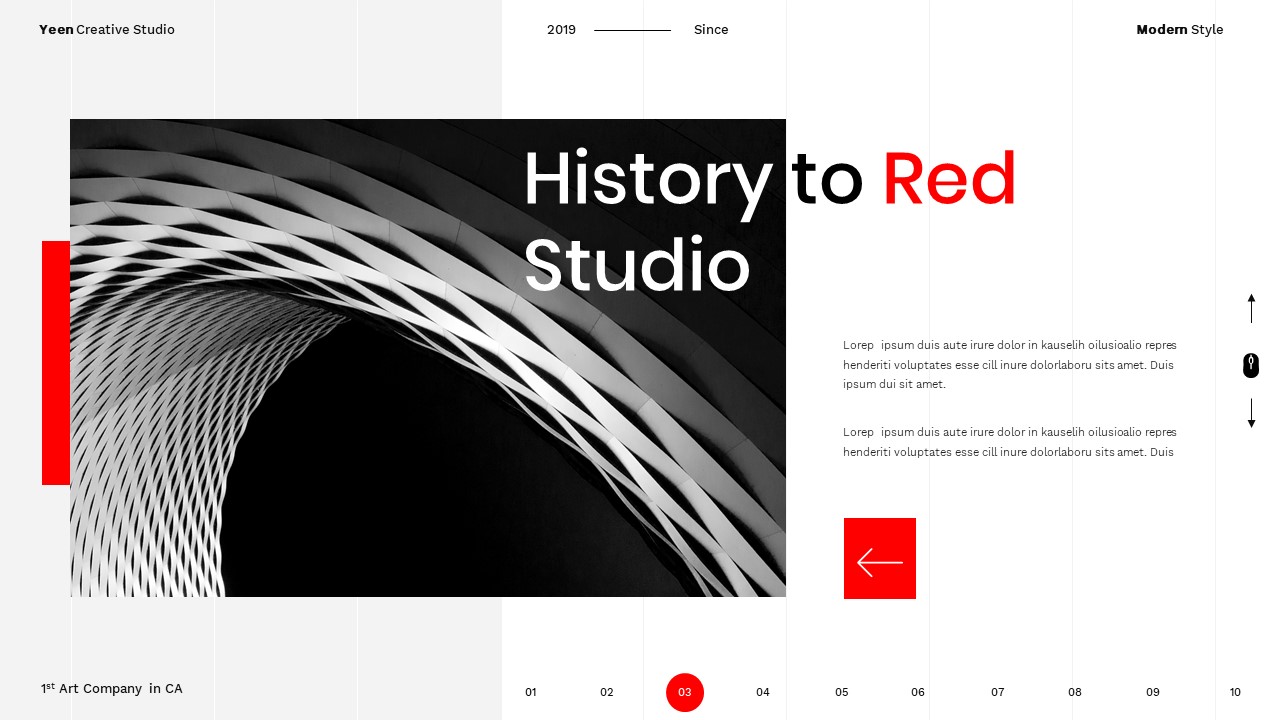Viewport: 1280px width, 720px height.
Task: Click the down navigation arrow icon
Action: [1251, 413]
